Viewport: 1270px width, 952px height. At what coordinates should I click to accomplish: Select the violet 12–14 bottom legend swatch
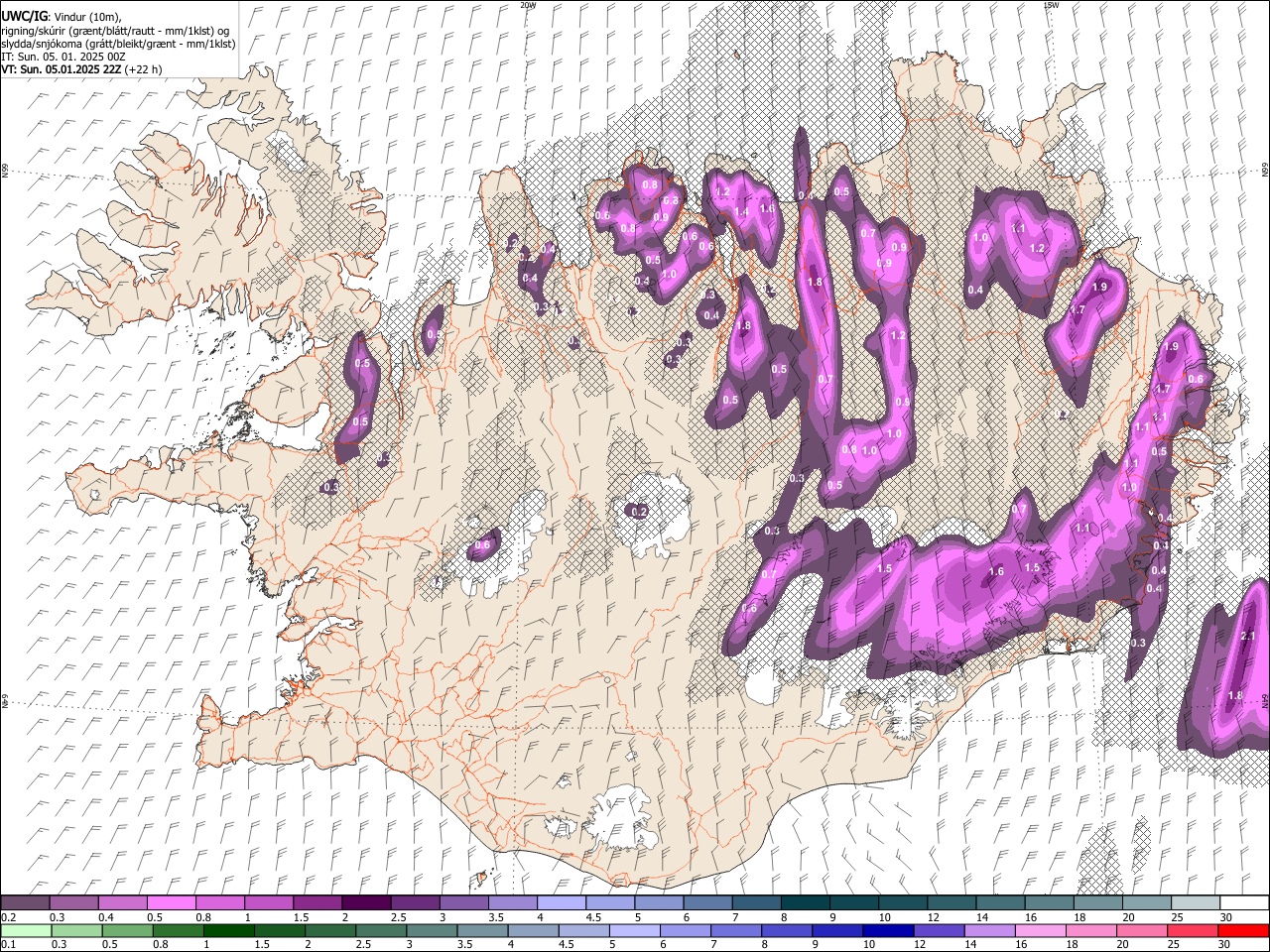point(939,930)
